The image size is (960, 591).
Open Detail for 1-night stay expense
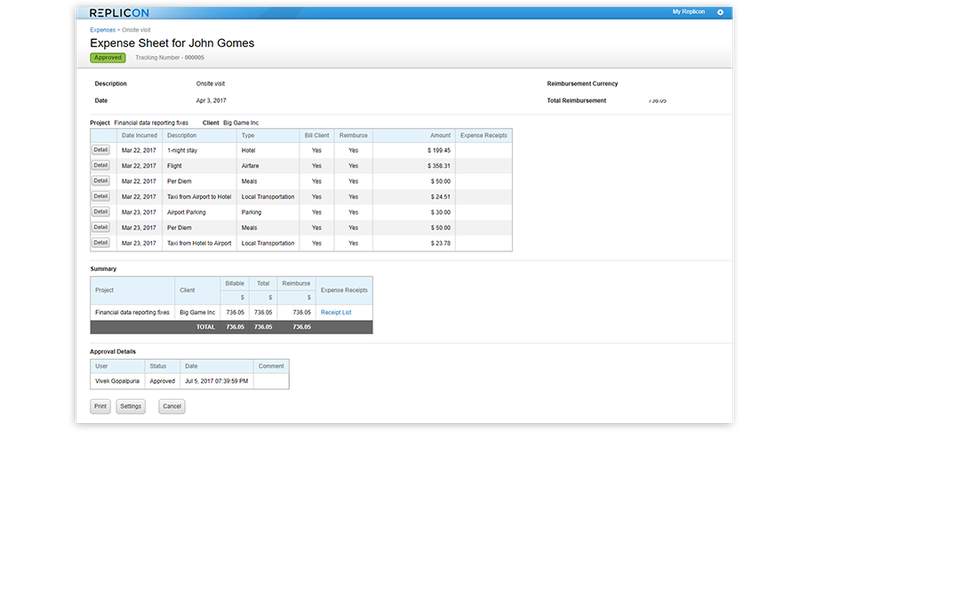point(100,150)
